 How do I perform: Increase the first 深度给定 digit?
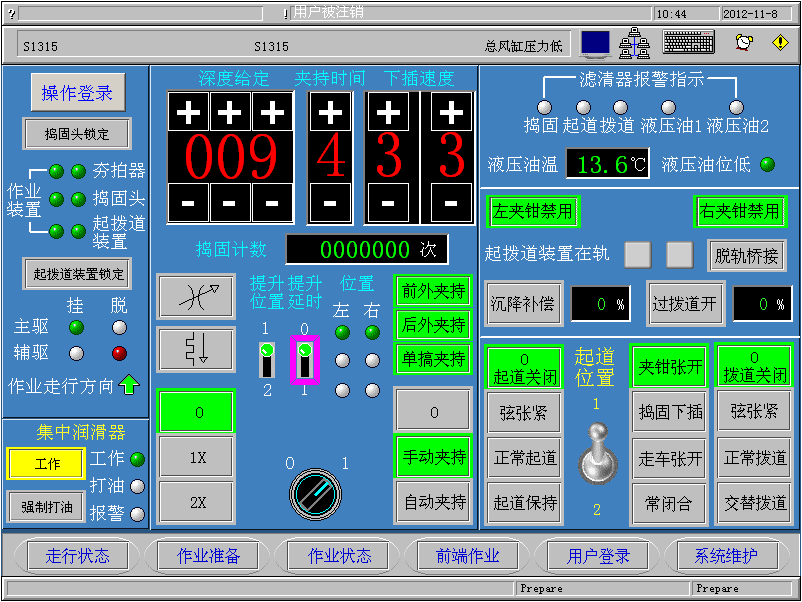(189, 113)
